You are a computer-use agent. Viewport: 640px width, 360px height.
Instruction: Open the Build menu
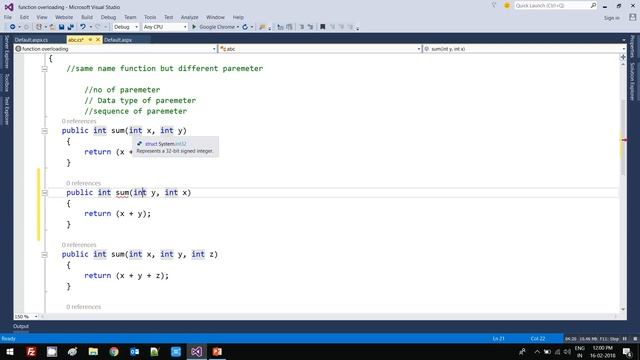tap(87, 17)
